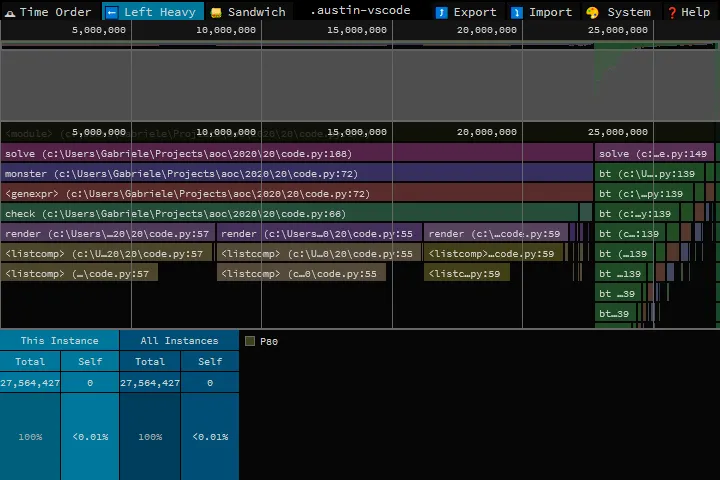Click the This Instance 100% total bar
The height and width of the screenshot is (480, 720).
pos(30,436)
